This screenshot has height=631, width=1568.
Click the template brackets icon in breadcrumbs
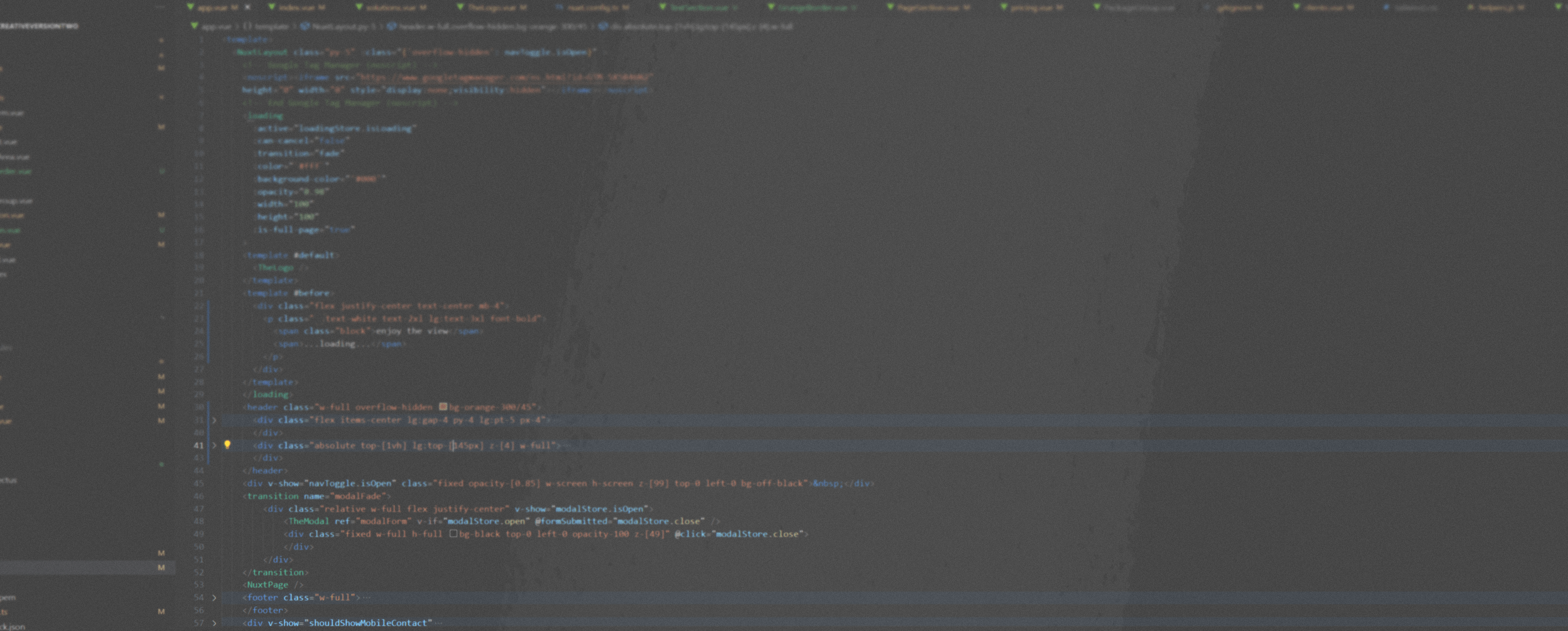coord(248,26)
